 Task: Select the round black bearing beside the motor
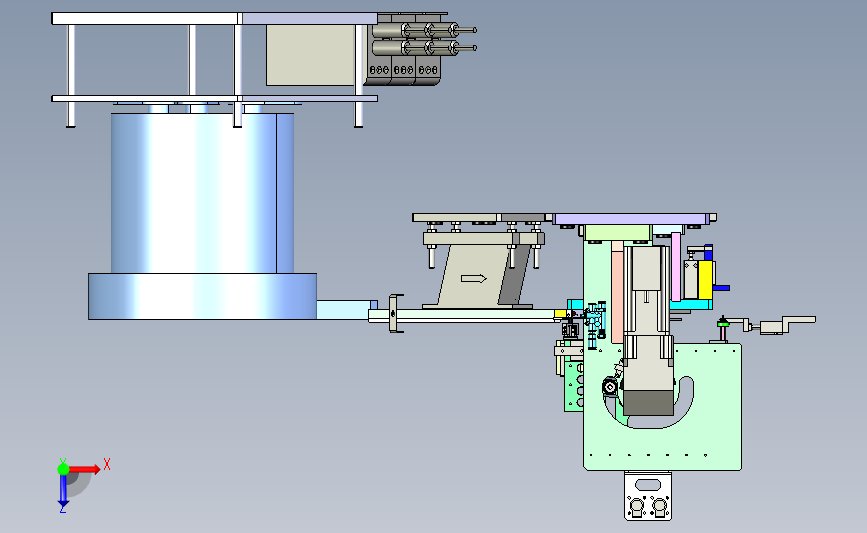(610, 386)
